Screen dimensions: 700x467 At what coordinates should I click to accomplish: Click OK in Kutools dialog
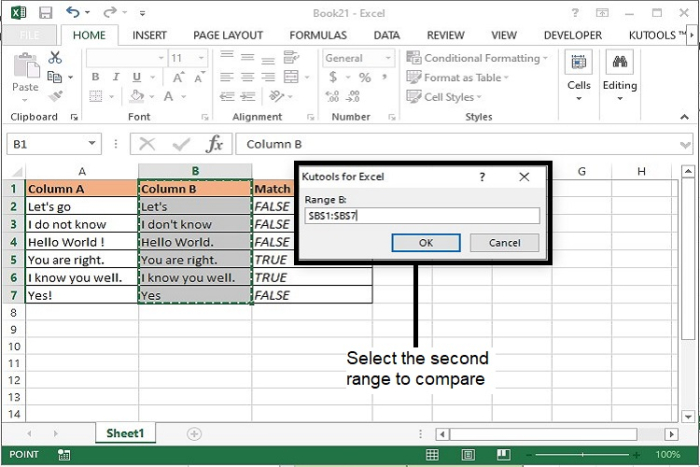(x=426, y=243)
